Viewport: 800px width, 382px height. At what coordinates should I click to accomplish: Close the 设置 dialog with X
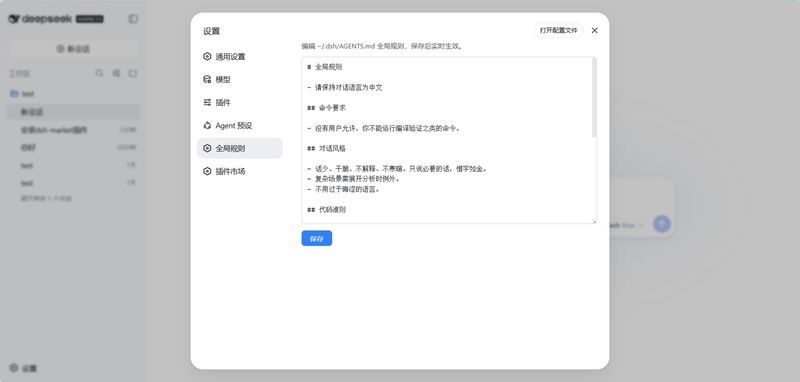(x=594, y=31)
